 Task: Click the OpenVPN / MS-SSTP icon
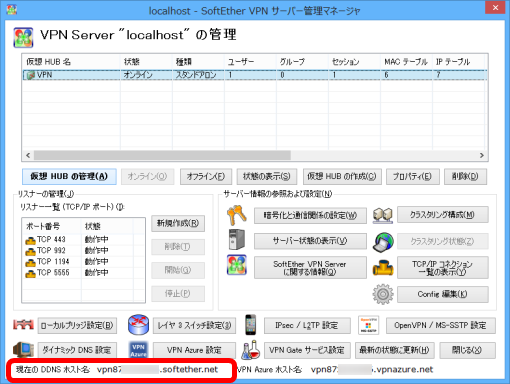pyautogui.click(x=368, y=325)
